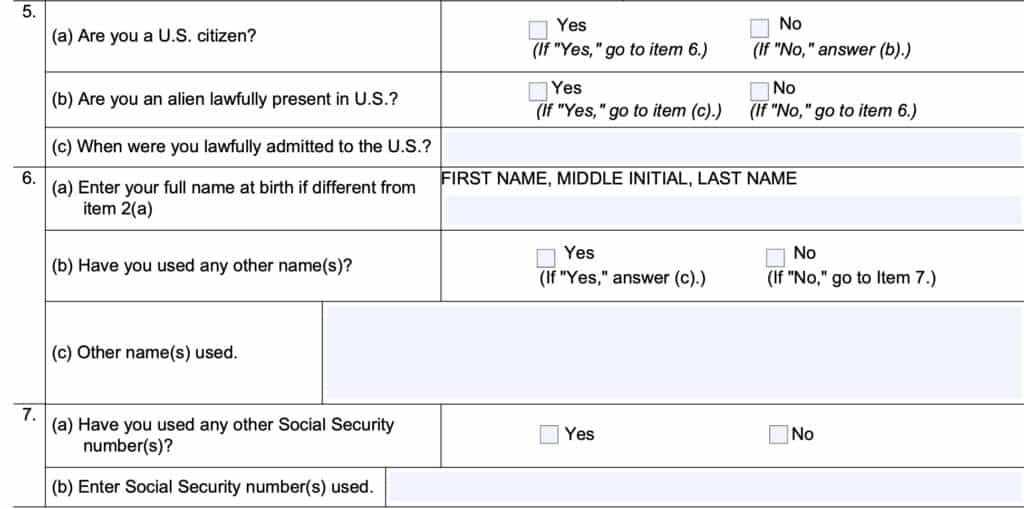Mark No for other Social Security number(s)
Image resolution: width=1024 pixels, height=509 pixels.
click(779, 434)
